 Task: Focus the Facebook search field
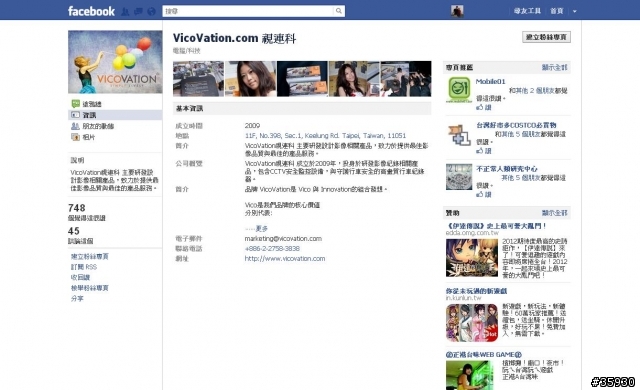point(249,11)
